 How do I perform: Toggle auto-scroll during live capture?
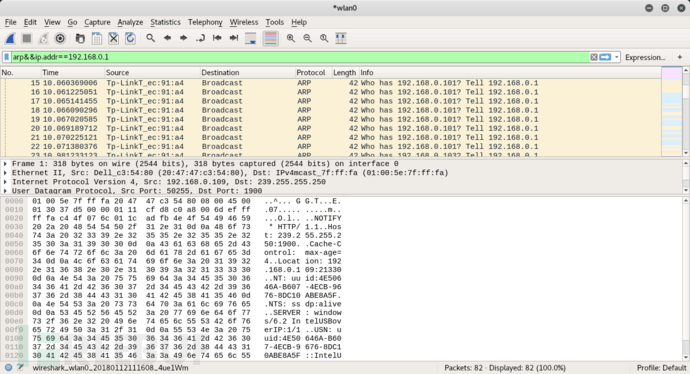pyautogui.click(x=251, y=39)
